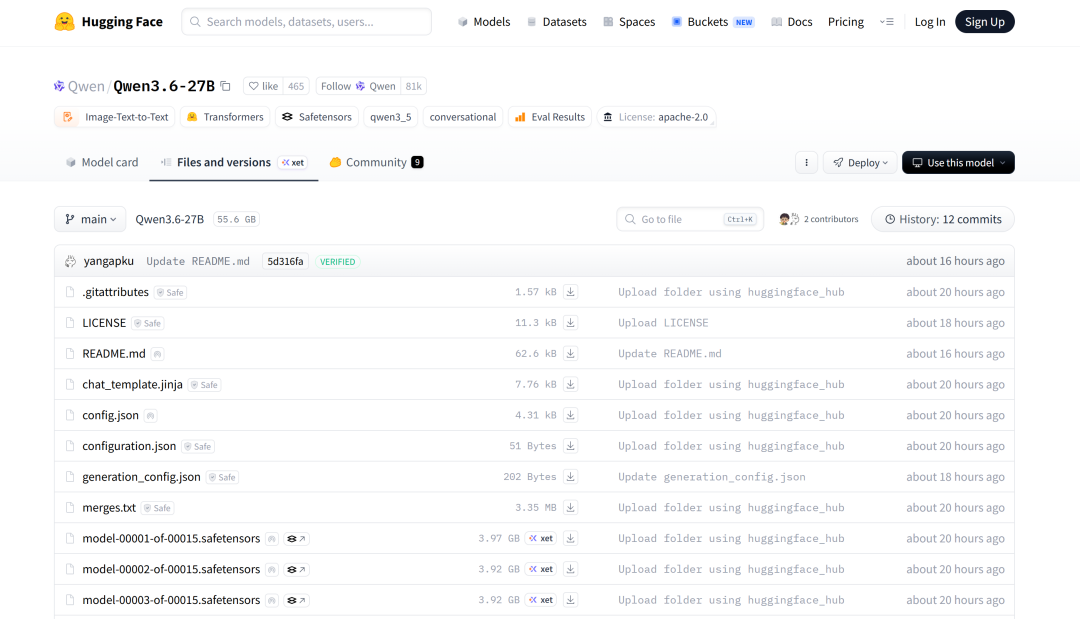Click the Hugging Face logo icon
Screen dimensions: 1080x619
click(65, 22)
